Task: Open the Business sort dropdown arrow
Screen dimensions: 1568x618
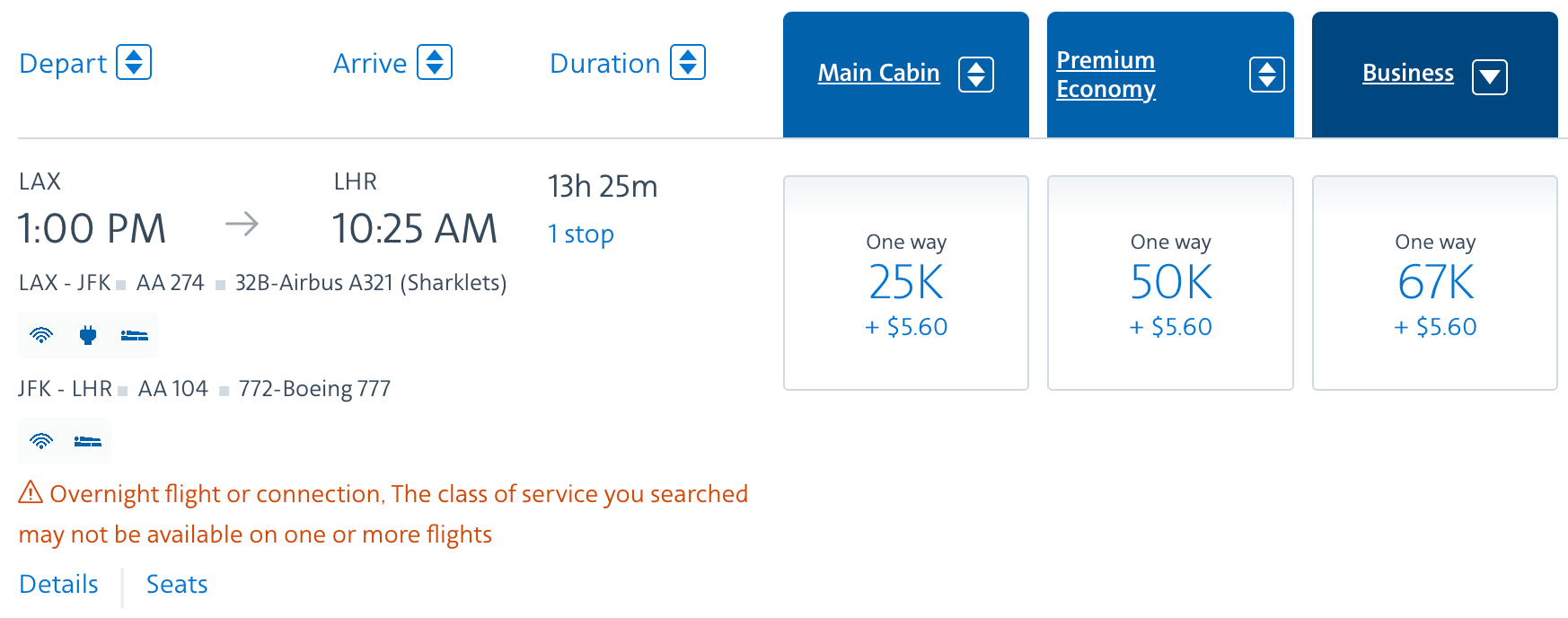Action: coord(1490,76)
